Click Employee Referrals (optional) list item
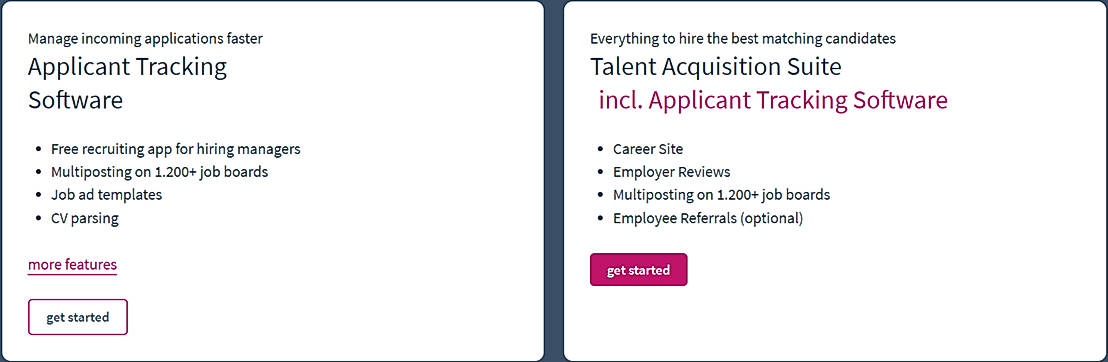 pyautogui.click(x=708, y=218)
